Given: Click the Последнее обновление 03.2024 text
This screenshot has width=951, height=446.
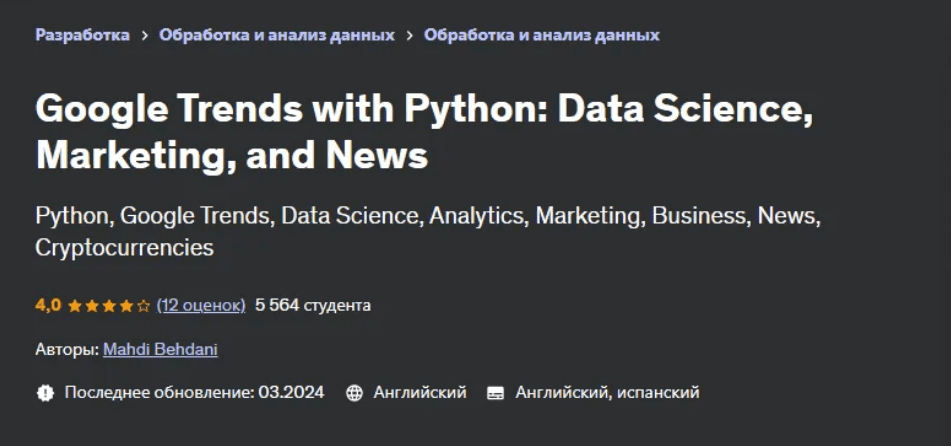Looking at the screenshot, I should click(x=194, y=393).
